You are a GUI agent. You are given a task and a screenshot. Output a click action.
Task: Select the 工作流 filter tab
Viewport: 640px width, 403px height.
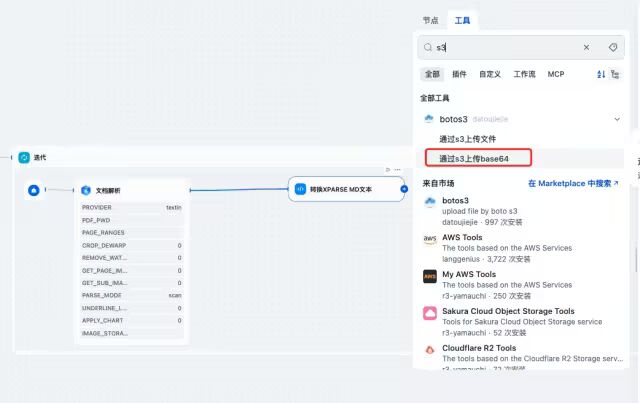(x=524, y=74)
